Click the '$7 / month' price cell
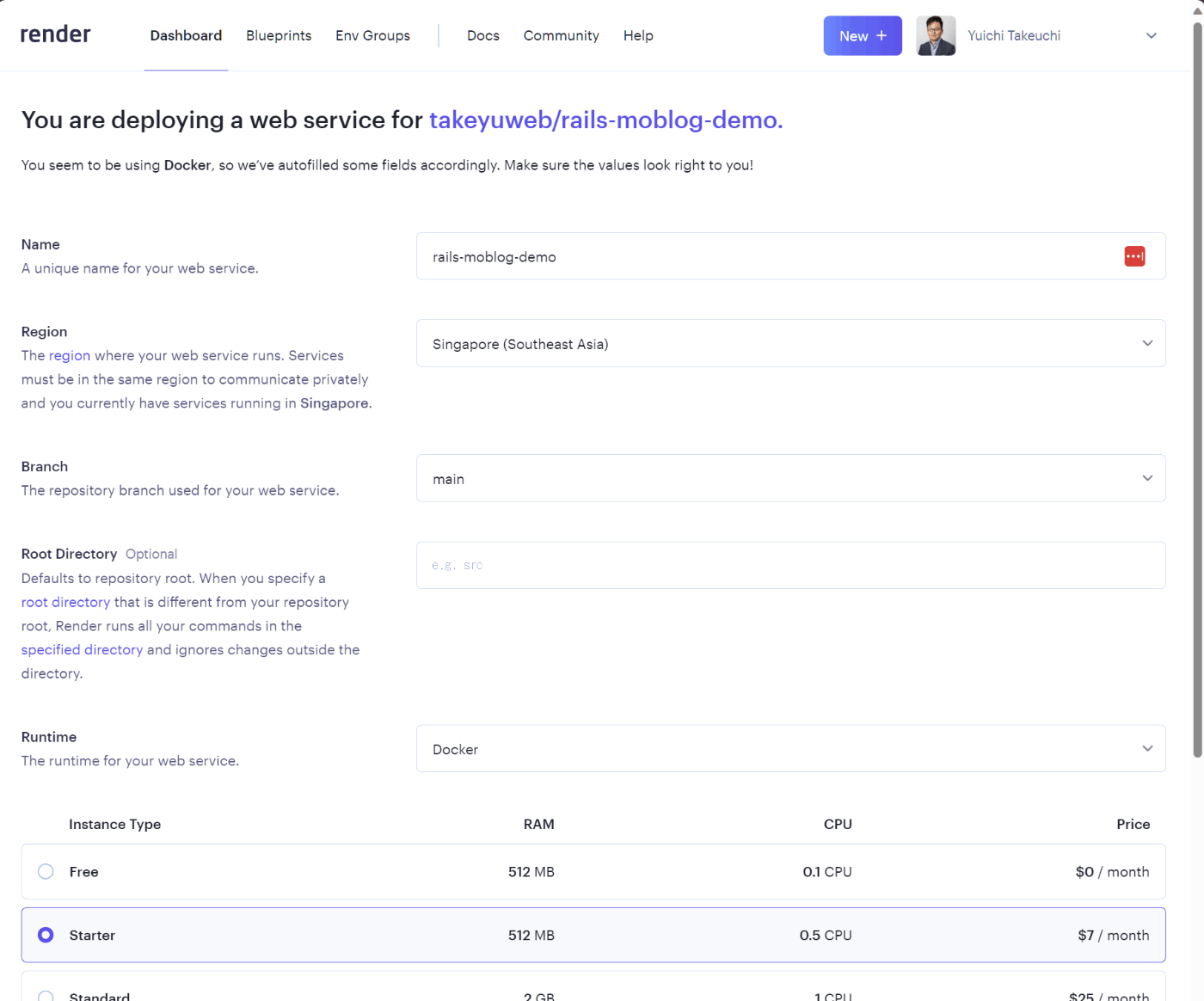 coord(1114,935)
